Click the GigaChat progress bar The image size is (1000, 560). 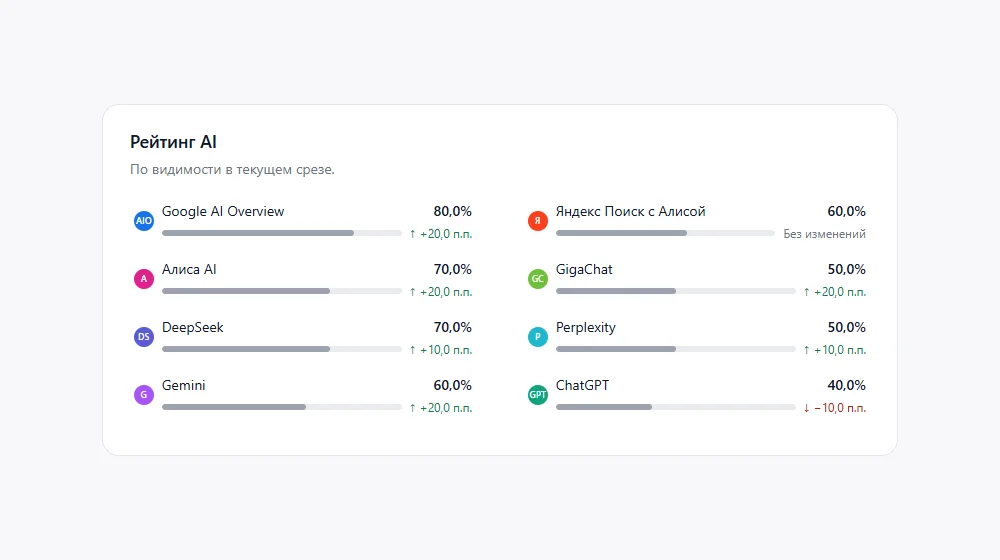[675, 291]
